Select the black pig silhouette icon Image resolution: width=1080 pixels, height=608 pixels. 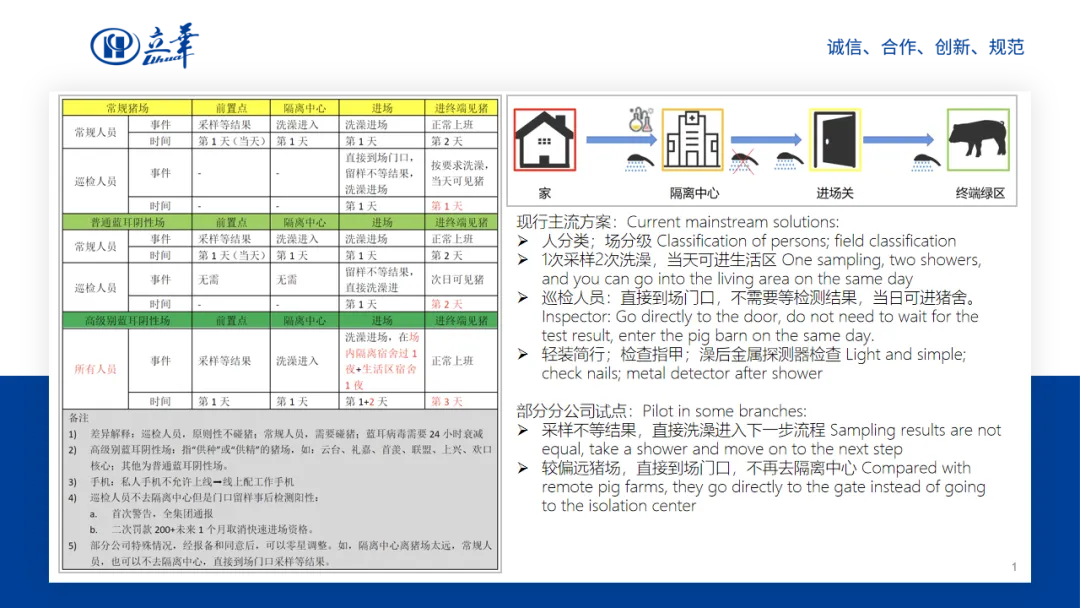pos(978,139)
